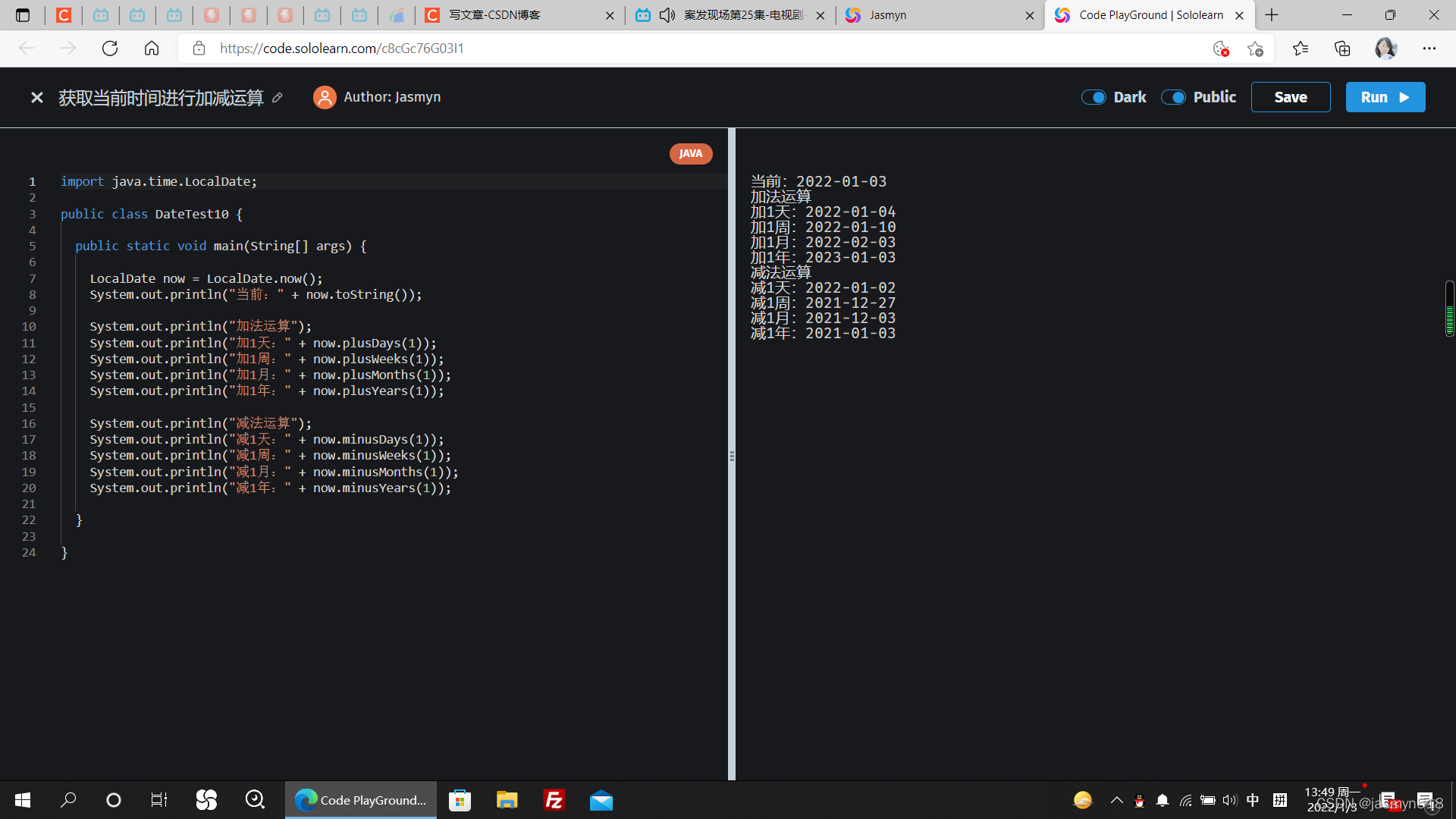Click the editor-output pane divider handle
The width and height of the screenshot is (1456, 819).
coord(732,456)
